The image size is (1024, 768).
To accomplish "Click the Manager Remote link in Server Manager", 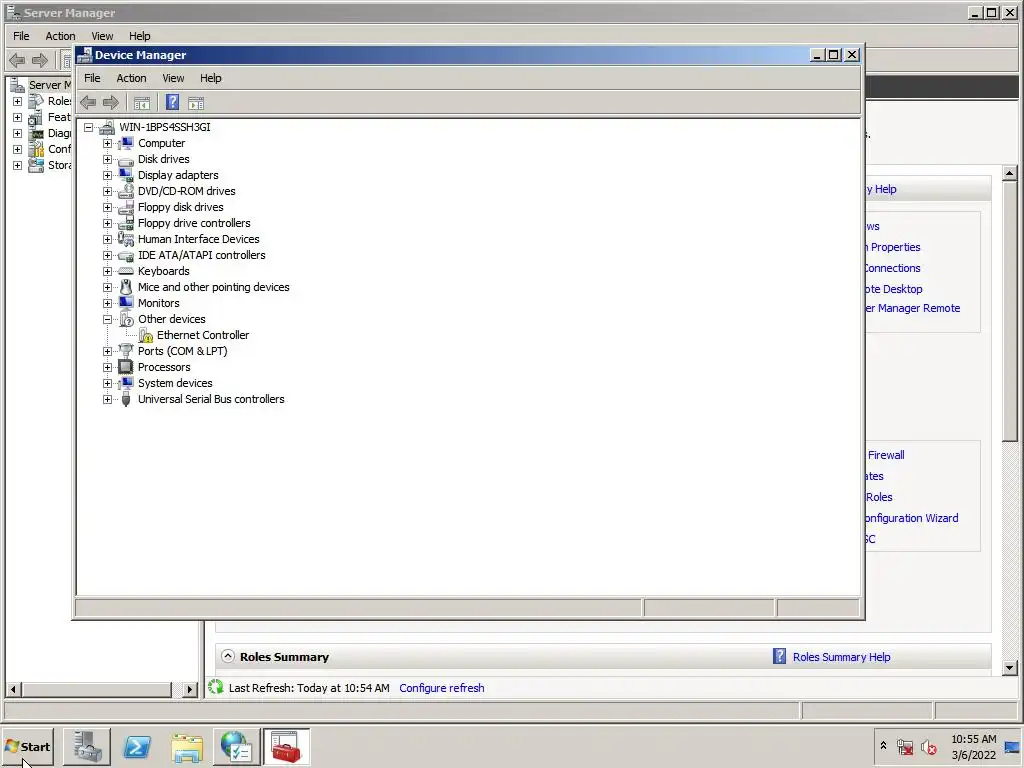I will point(913,308).
